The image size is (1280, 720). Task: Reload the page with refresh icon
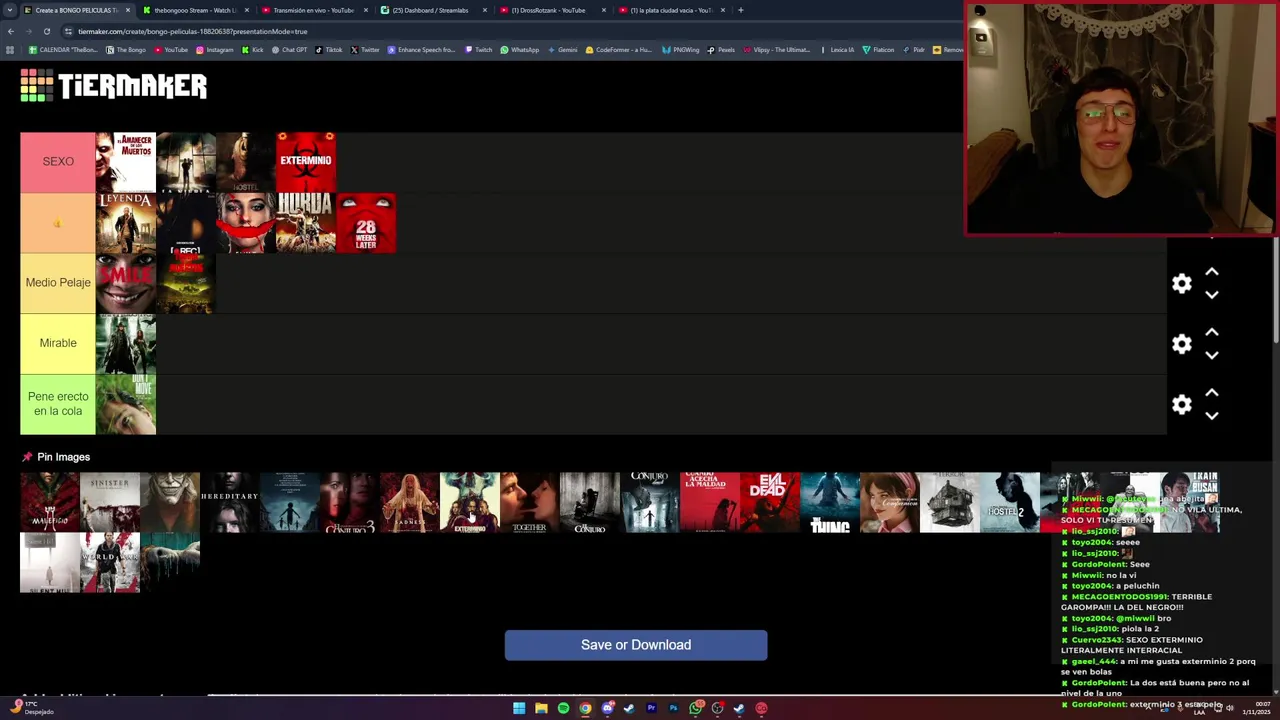pyautogui.click(x=46, y=31)
